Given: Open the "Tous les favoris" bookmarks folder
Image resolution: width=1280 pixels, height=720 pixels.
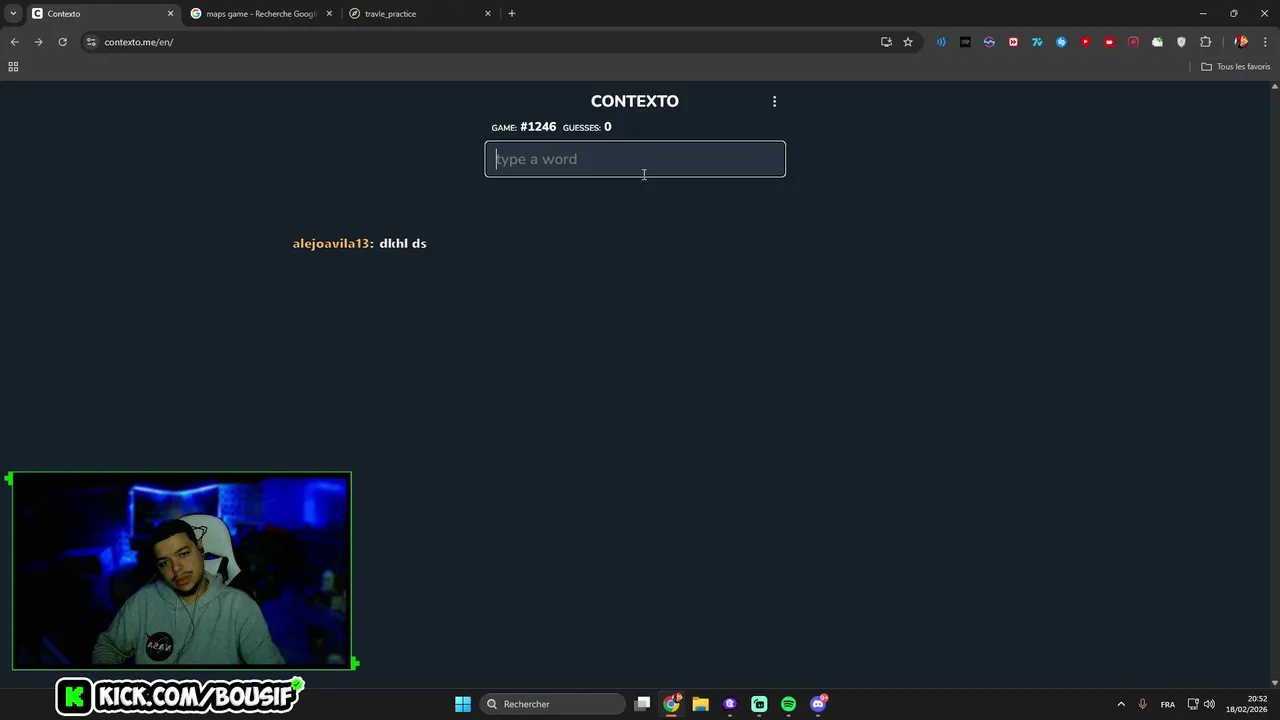Looking at the screenshot, I should coord(1236,67).
